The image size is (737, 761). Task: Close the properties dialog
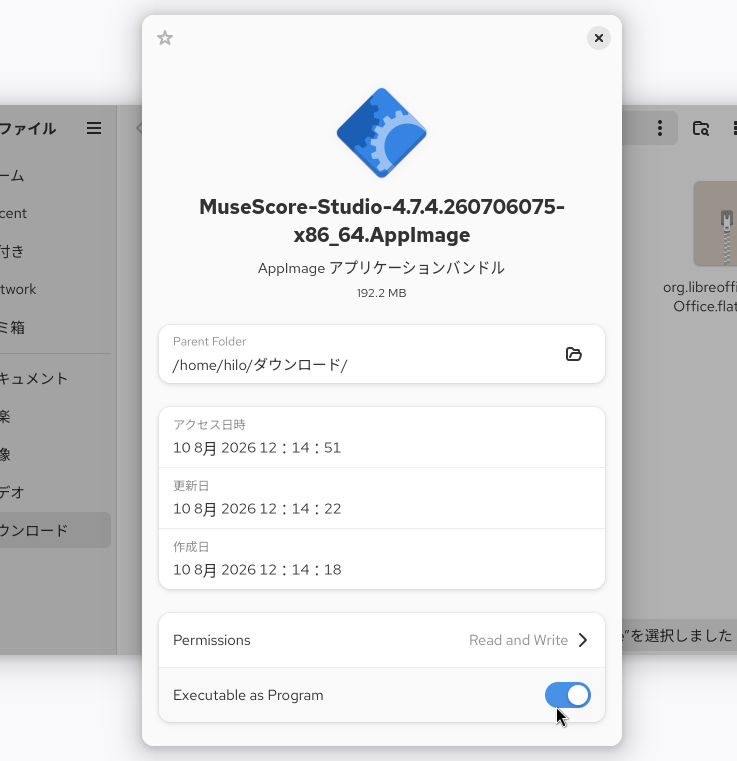click(599, 38)
